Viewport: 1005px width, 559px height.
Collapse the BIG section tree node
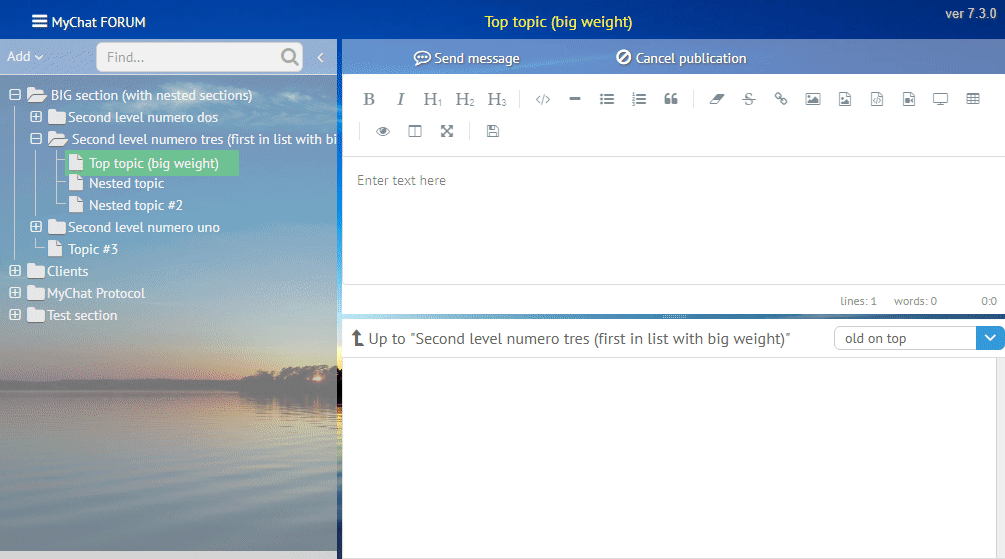tap(15, 95)
